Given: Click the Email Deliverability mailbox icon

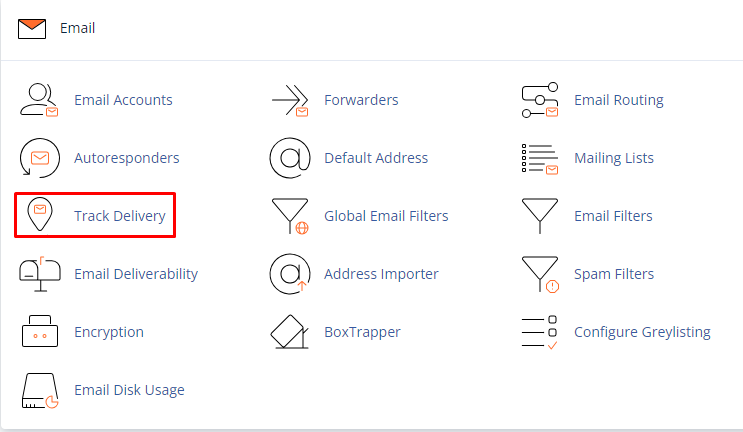Looking at the screenshot, I should pos(40,274).
